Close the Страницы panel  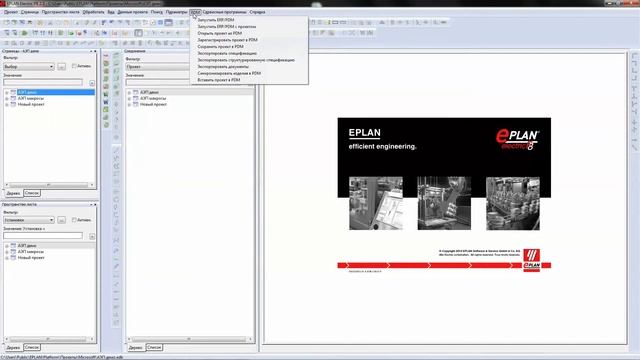pos(95,51)
